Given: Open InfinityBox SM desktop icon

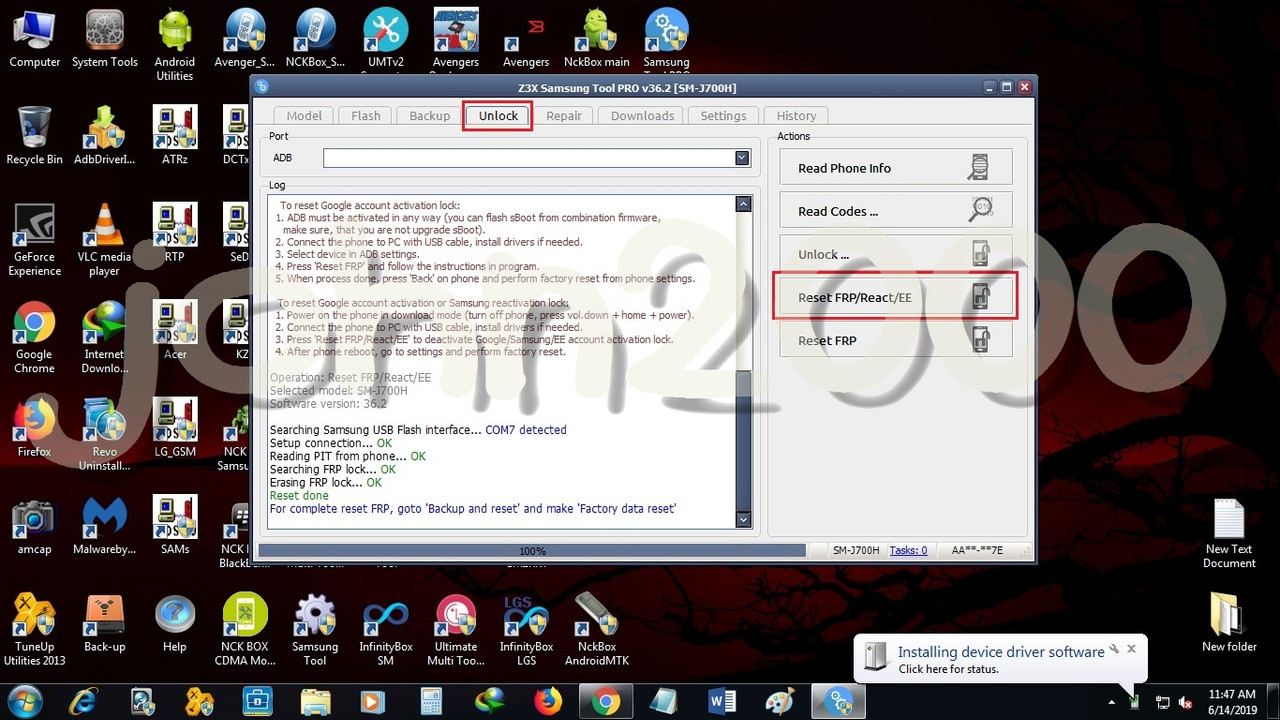Looking at the screenshot, I should click(x=385, y=630).
